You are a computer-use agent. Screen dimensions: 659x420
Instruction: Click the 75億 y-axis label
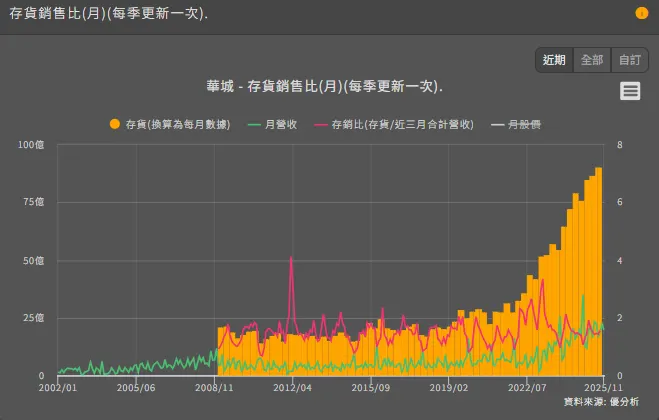point(33,202)
